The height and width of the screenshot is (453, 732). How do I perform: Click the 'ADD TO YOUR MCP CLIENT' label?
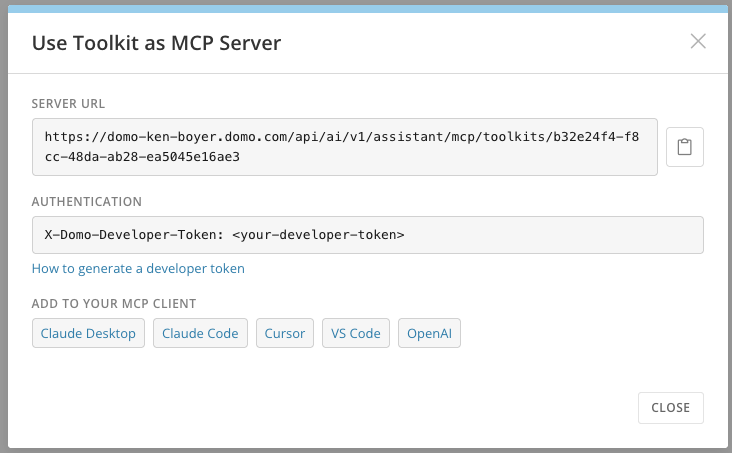click(x=114, y=304)
